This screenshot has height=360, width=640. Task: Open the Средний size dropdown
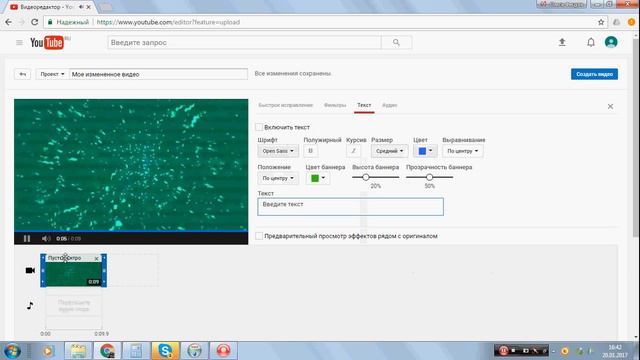[389, 151]
